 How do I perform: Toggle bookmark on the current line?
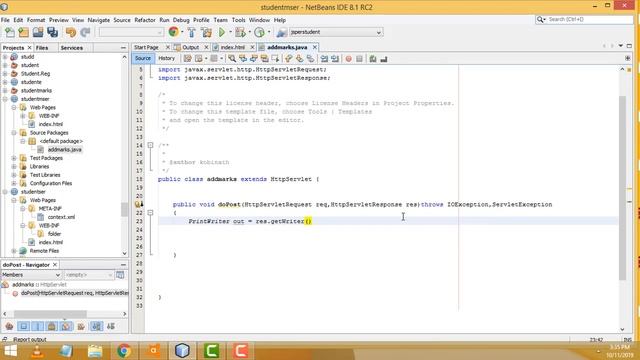point(311,59)
